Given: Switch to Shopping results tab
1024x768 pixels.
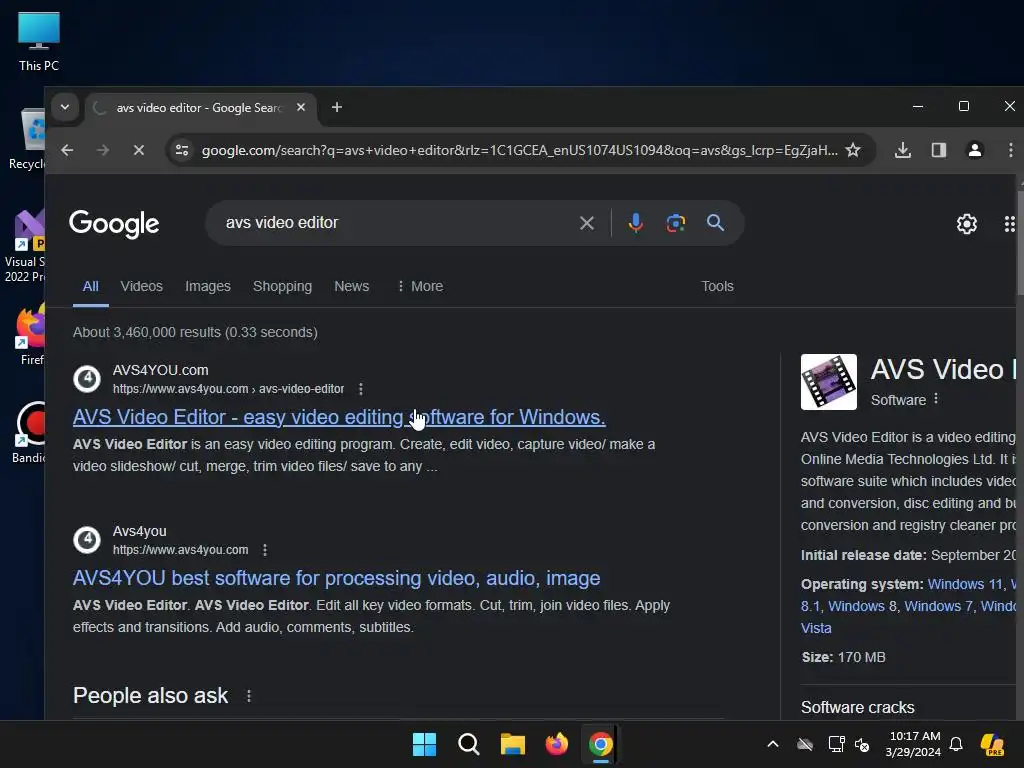Looking at the screenshot, I should pos(282,287).
